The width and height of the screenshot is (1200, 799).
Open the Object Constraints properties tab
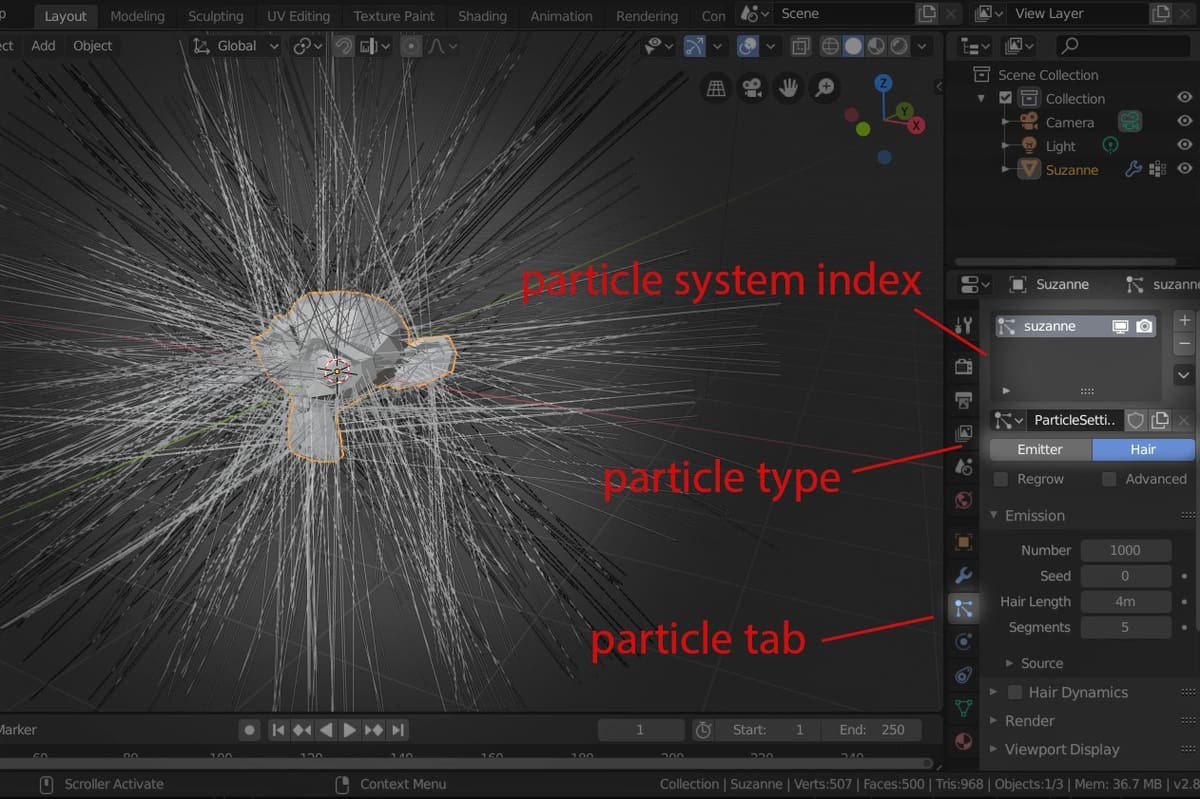click(x=964, y=674)
